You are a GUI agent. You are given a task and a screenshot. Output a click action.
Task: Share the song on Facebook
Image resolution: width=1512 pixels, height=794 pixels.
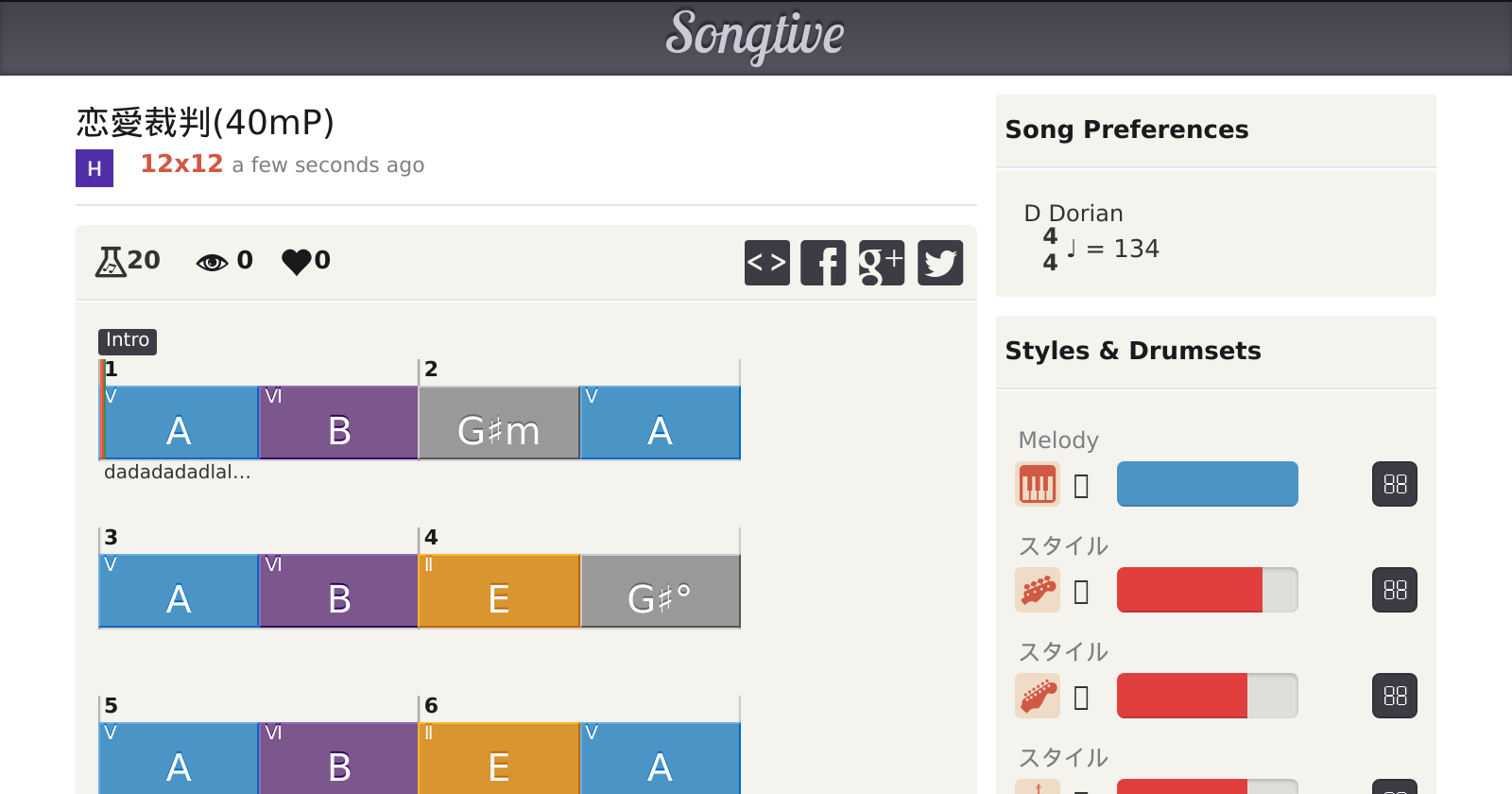click(823, 263)
